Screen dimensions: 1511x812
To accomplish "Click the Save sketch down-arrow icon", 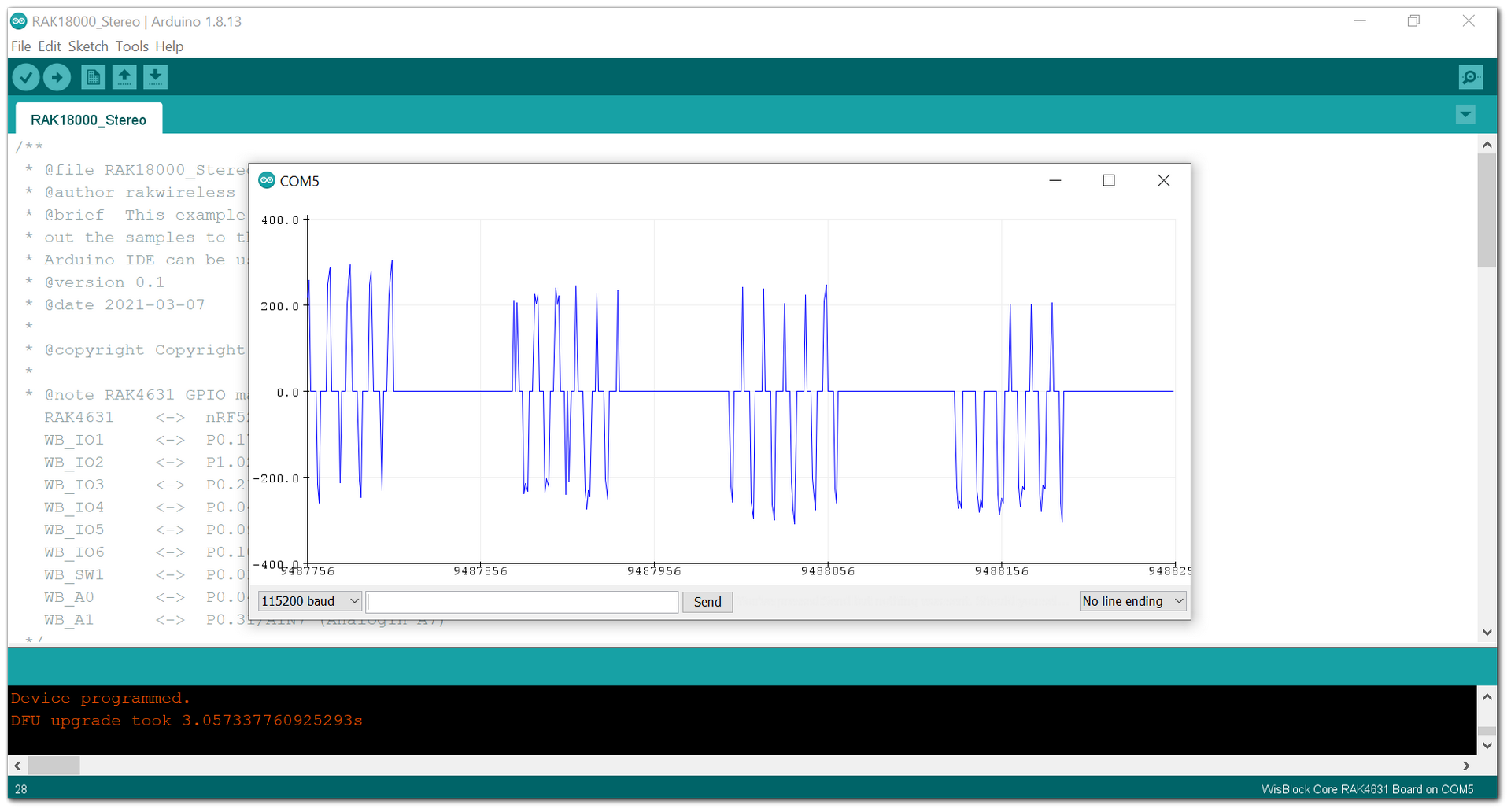I will click(156, 77).
